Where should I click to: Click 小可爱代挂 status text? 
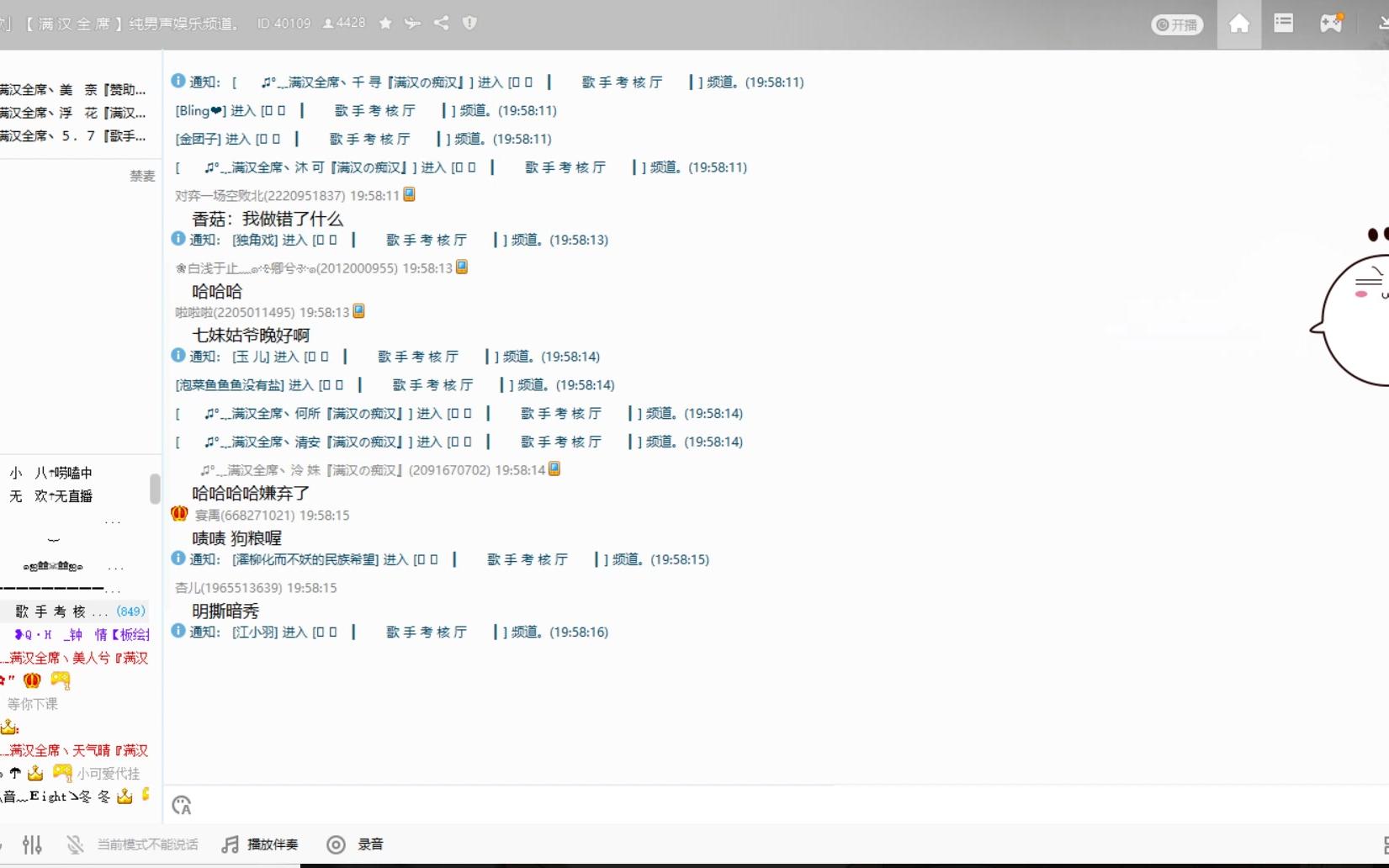[x=109, y=773]
